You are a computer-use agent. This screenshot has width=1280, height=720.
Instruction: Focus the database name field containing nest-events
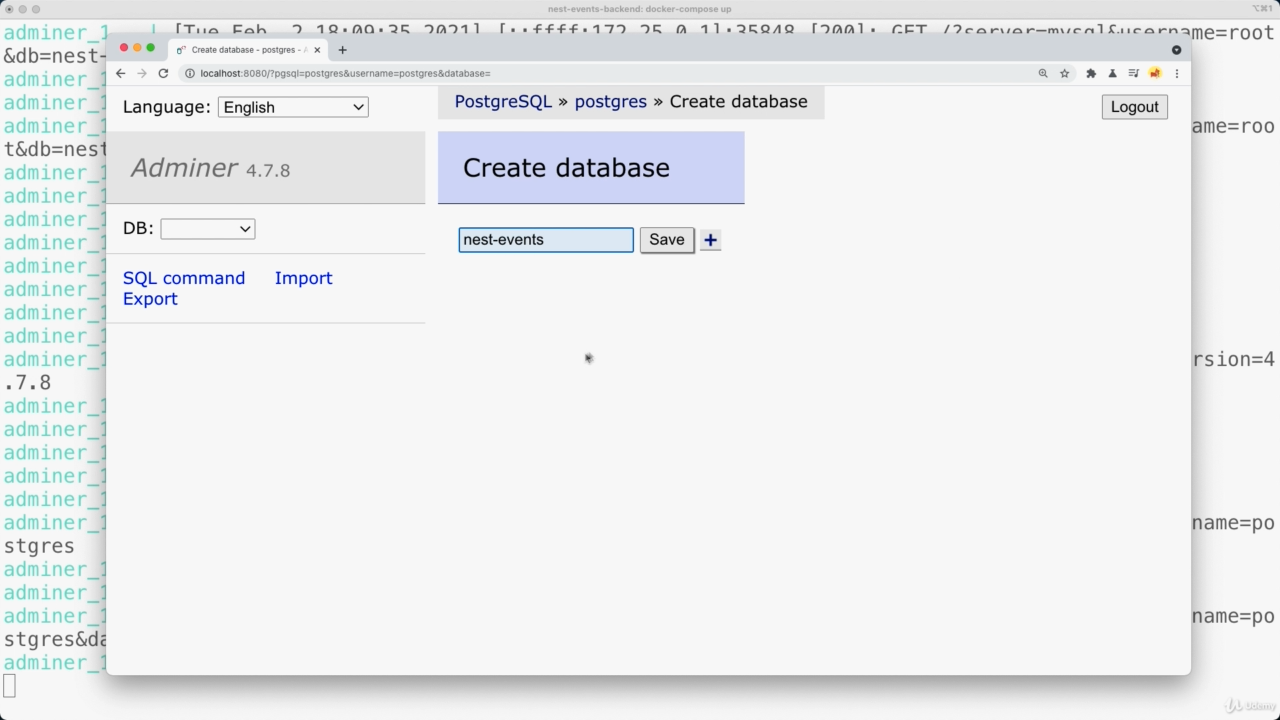545,240
